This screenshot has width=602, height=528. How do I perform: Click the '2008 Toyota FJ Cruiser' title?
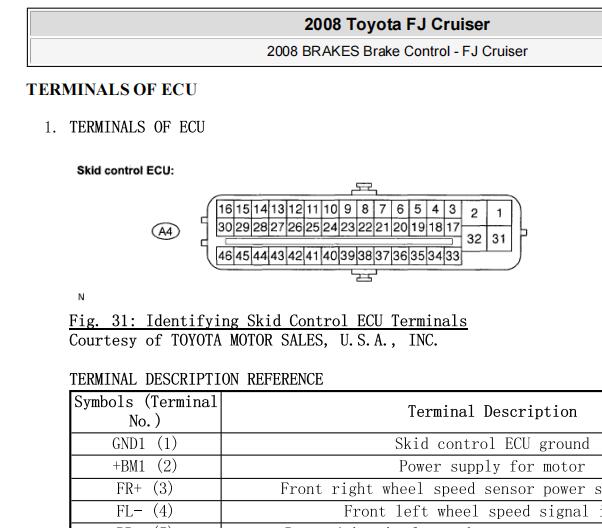pos(397,24)
